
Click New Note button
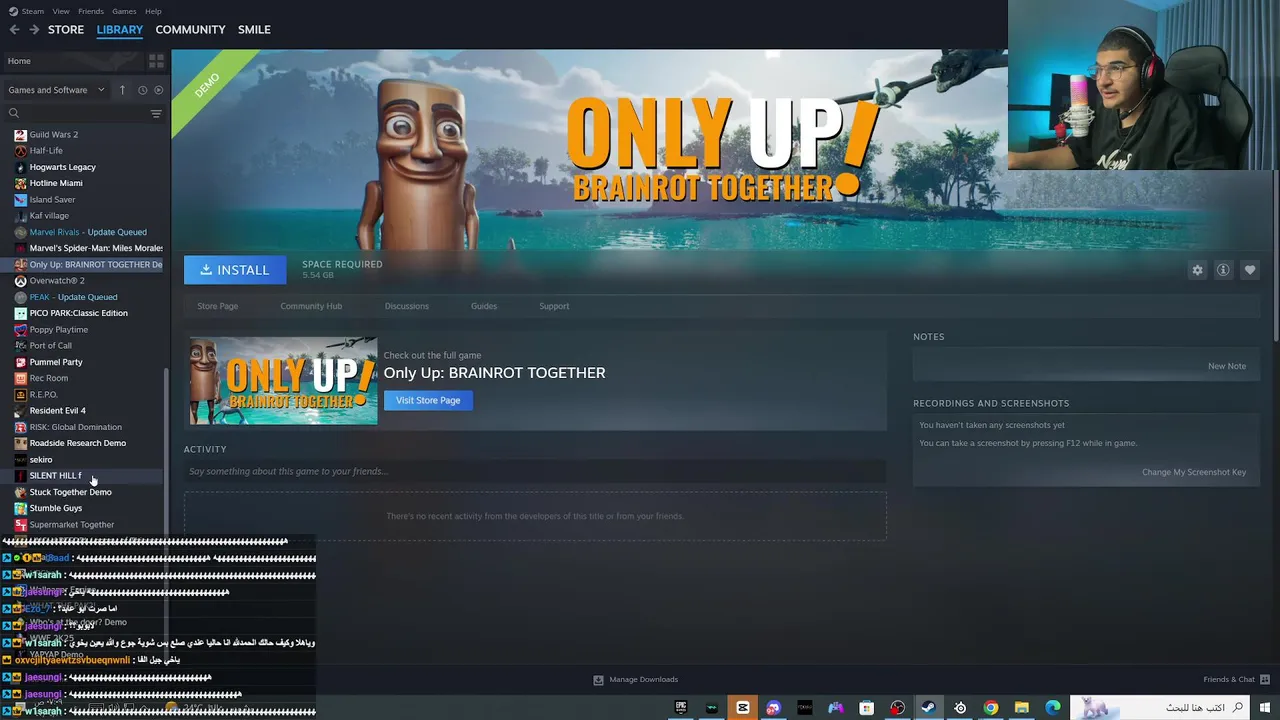1227,366
